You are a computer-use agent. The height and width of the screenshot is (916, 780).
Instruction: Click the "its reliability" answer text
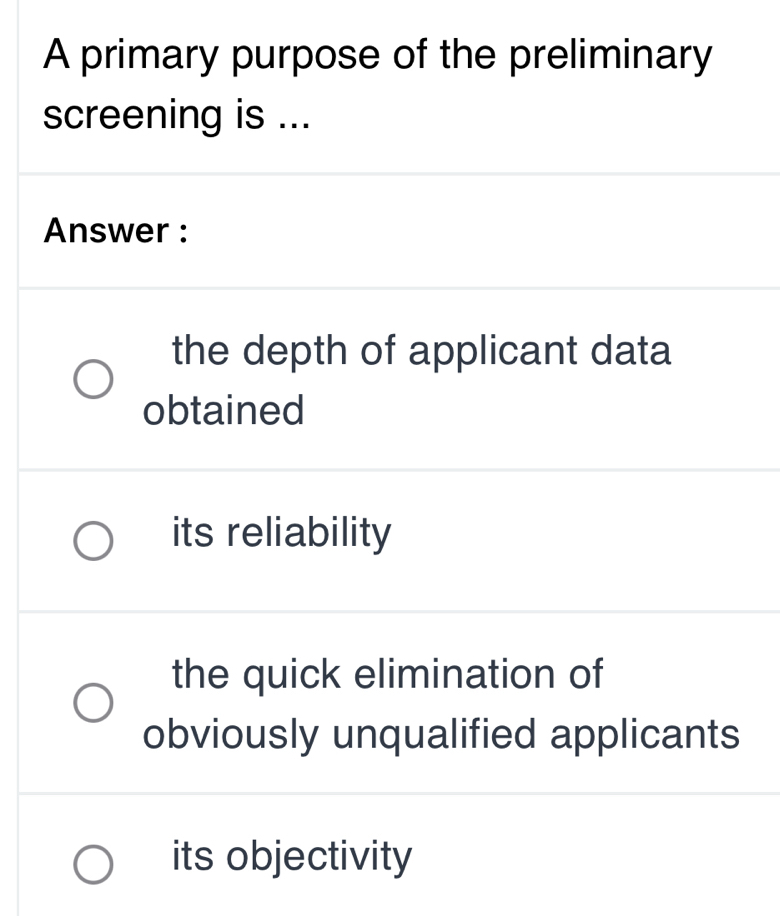(282, 534)
